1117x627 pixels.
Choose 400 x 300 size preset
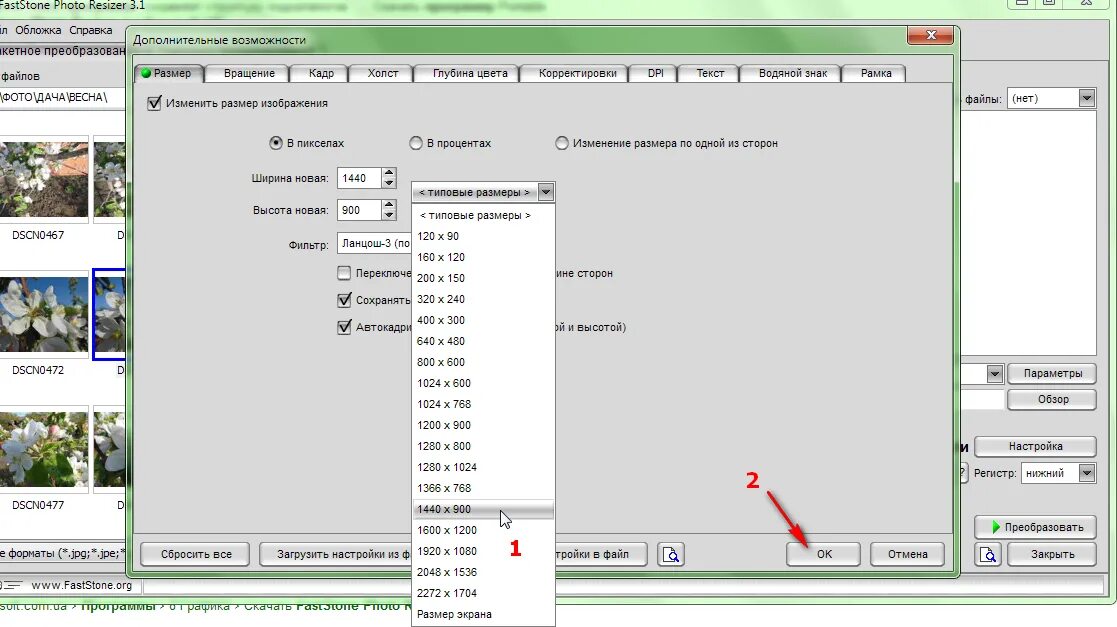click(483, 320)
